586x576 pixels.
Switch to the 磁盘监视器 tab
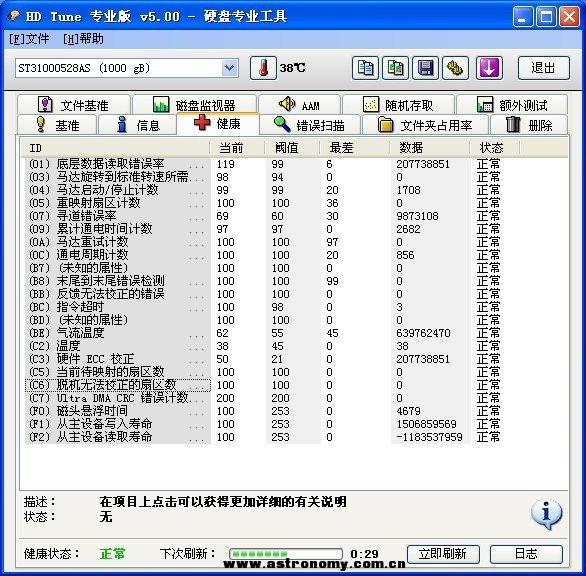click(x=194, y=105)
